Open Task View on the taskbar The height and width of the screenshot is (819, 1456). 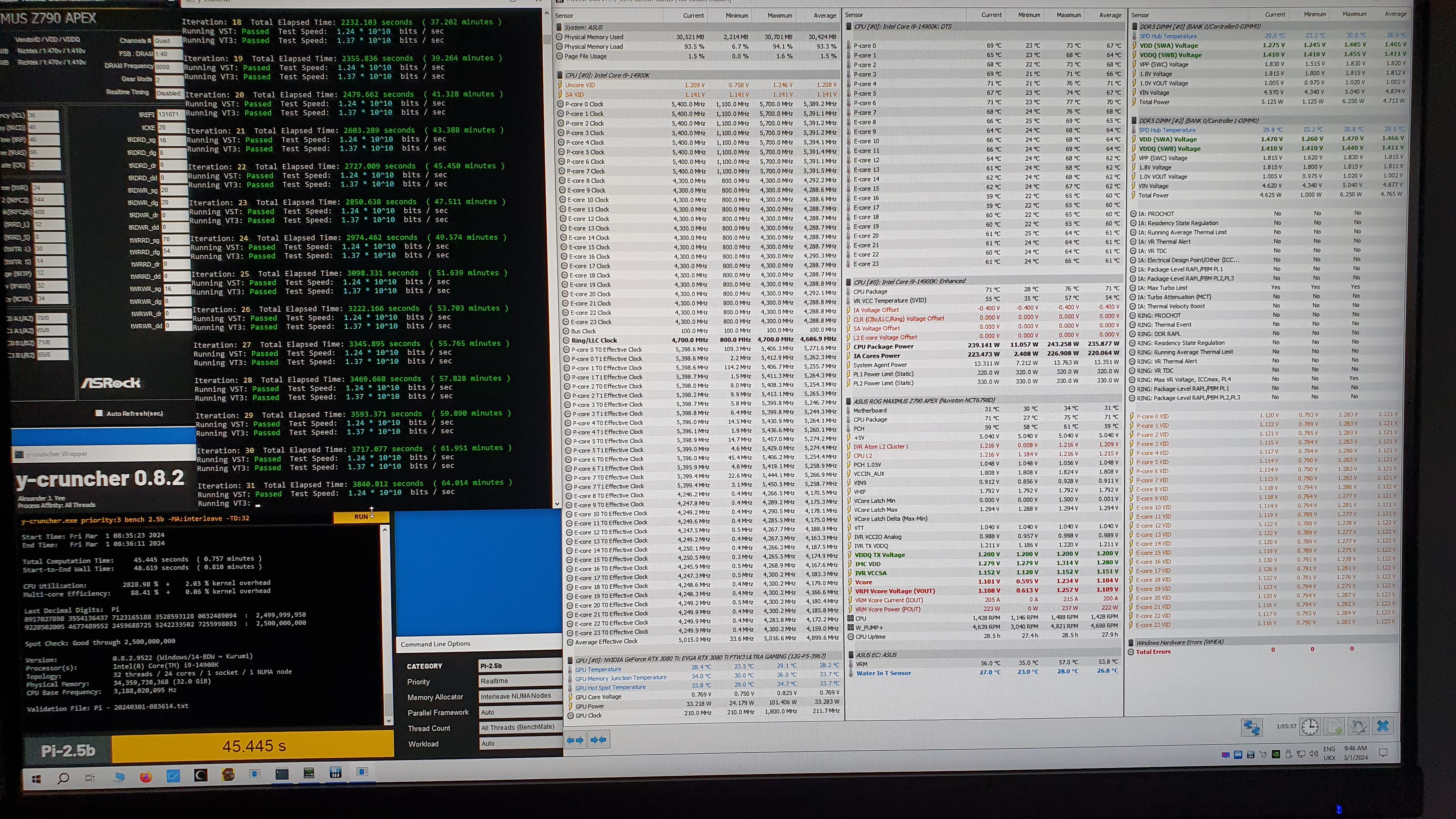click(x=90, y=778)
